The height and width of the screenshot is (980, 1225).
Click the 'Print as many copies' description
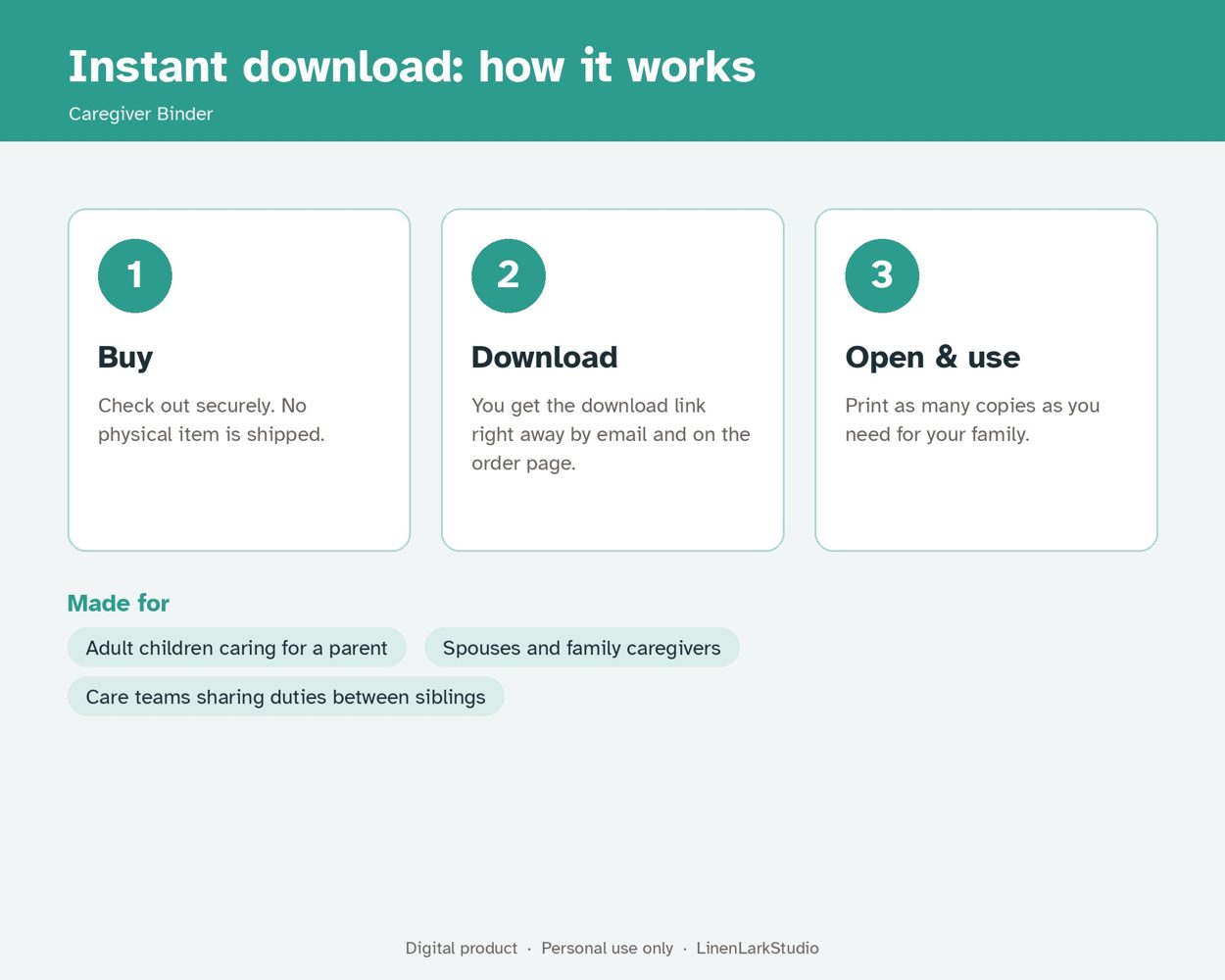pyautogui.click(x=972, y=419)
